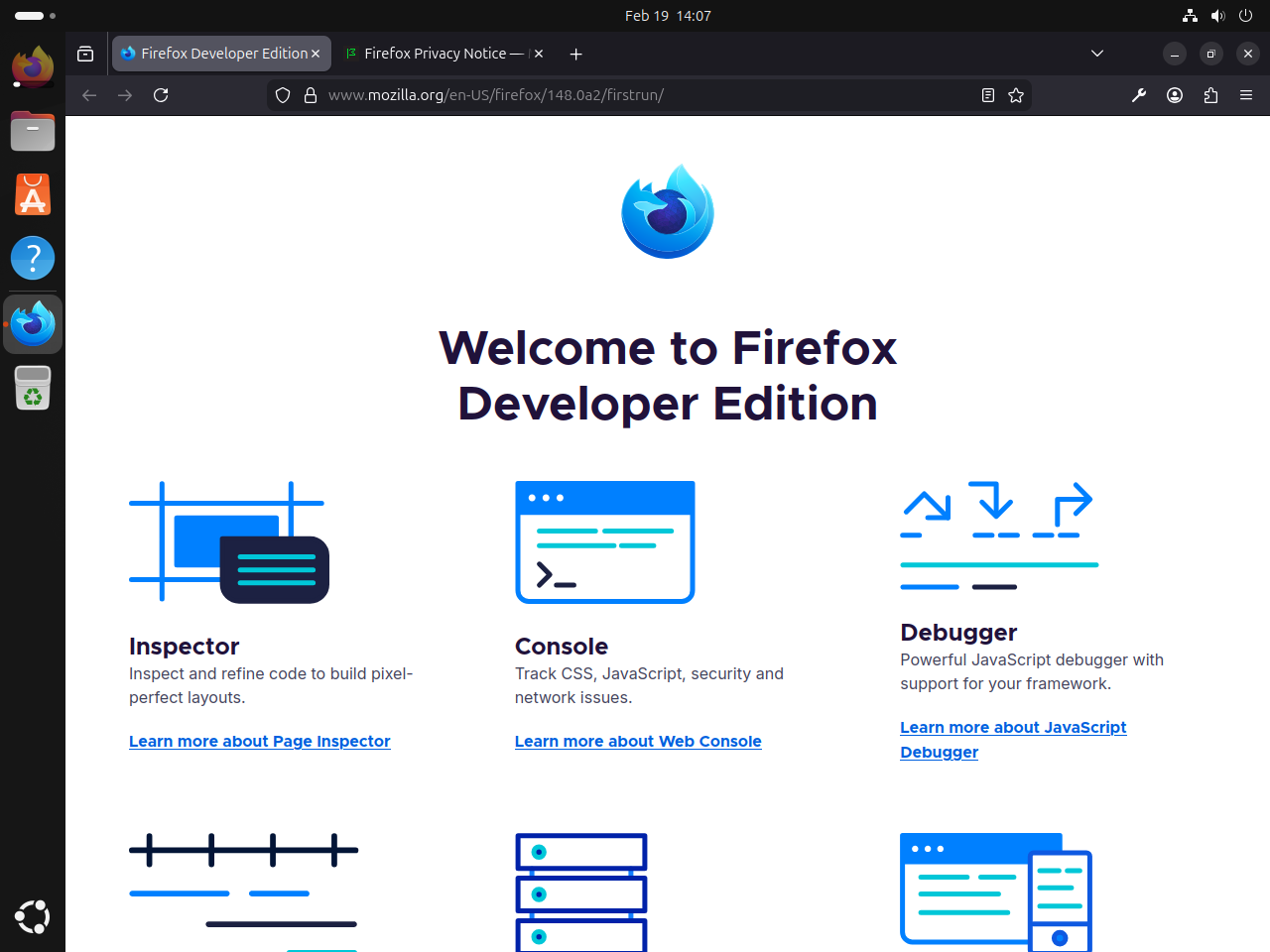Open the List all tabs chevron

(1096, 53)
